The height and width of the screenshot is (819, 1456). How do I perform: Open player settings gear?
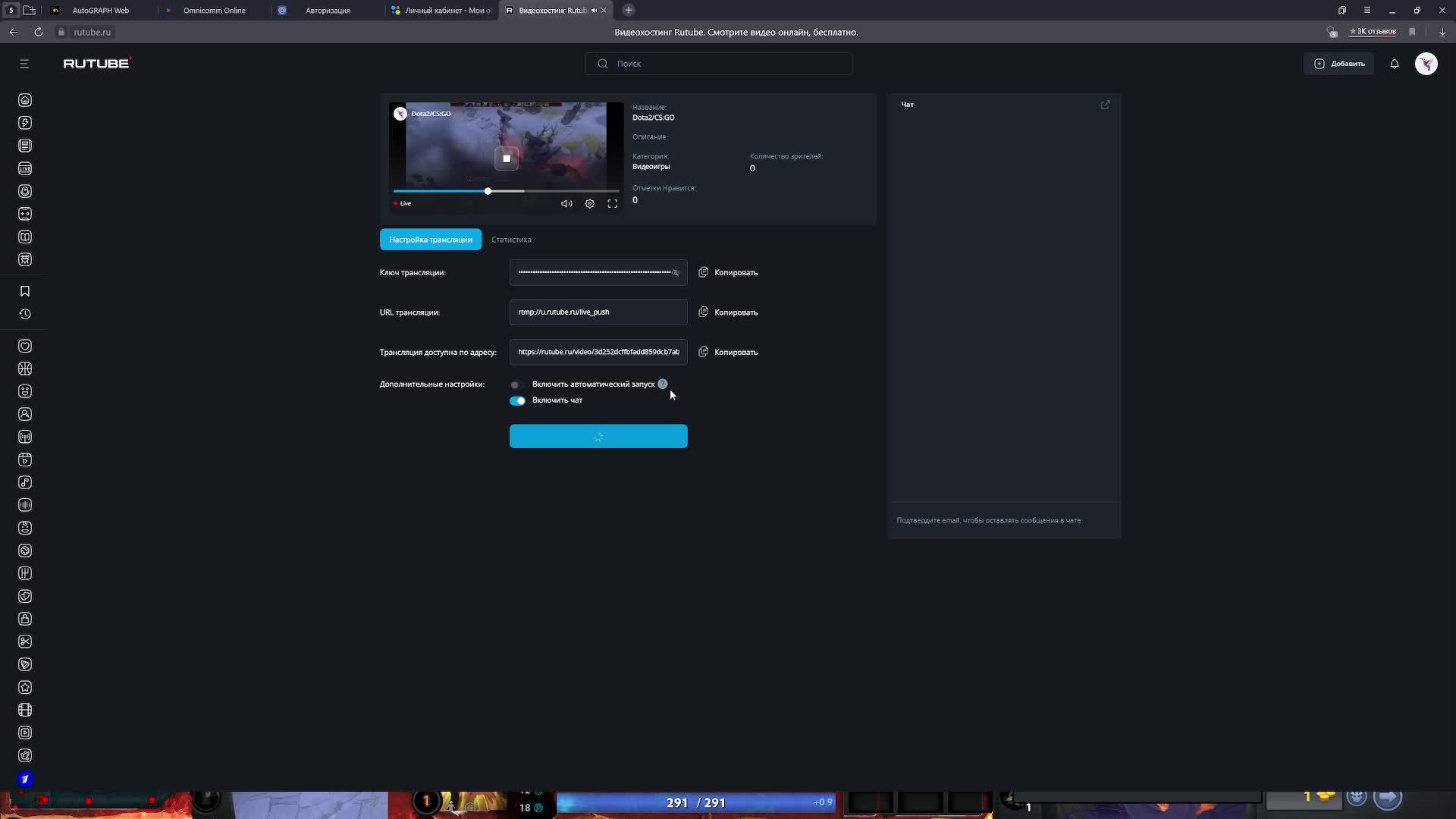tap(589, 203)
